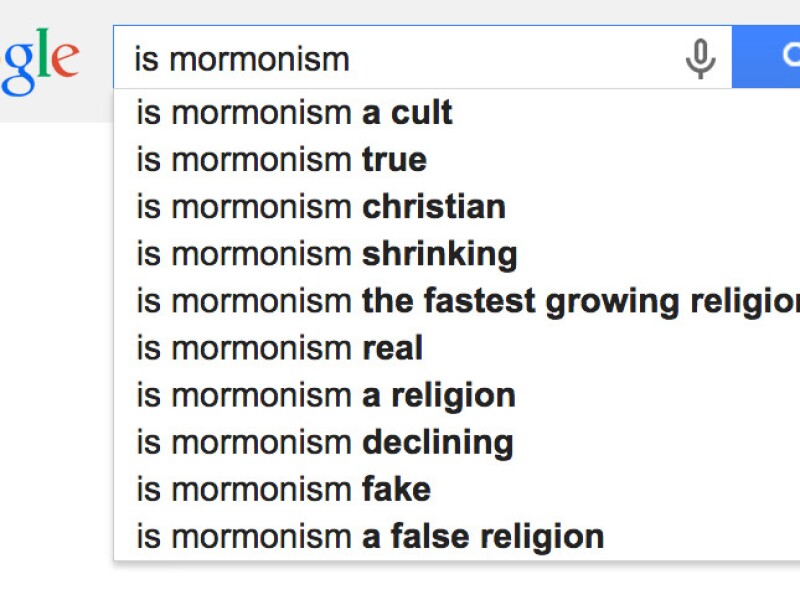The width and height of the screenshot is (800, 600).
Task: Click the Google logo
Action: pyautogui.click(x=40, y=60)
